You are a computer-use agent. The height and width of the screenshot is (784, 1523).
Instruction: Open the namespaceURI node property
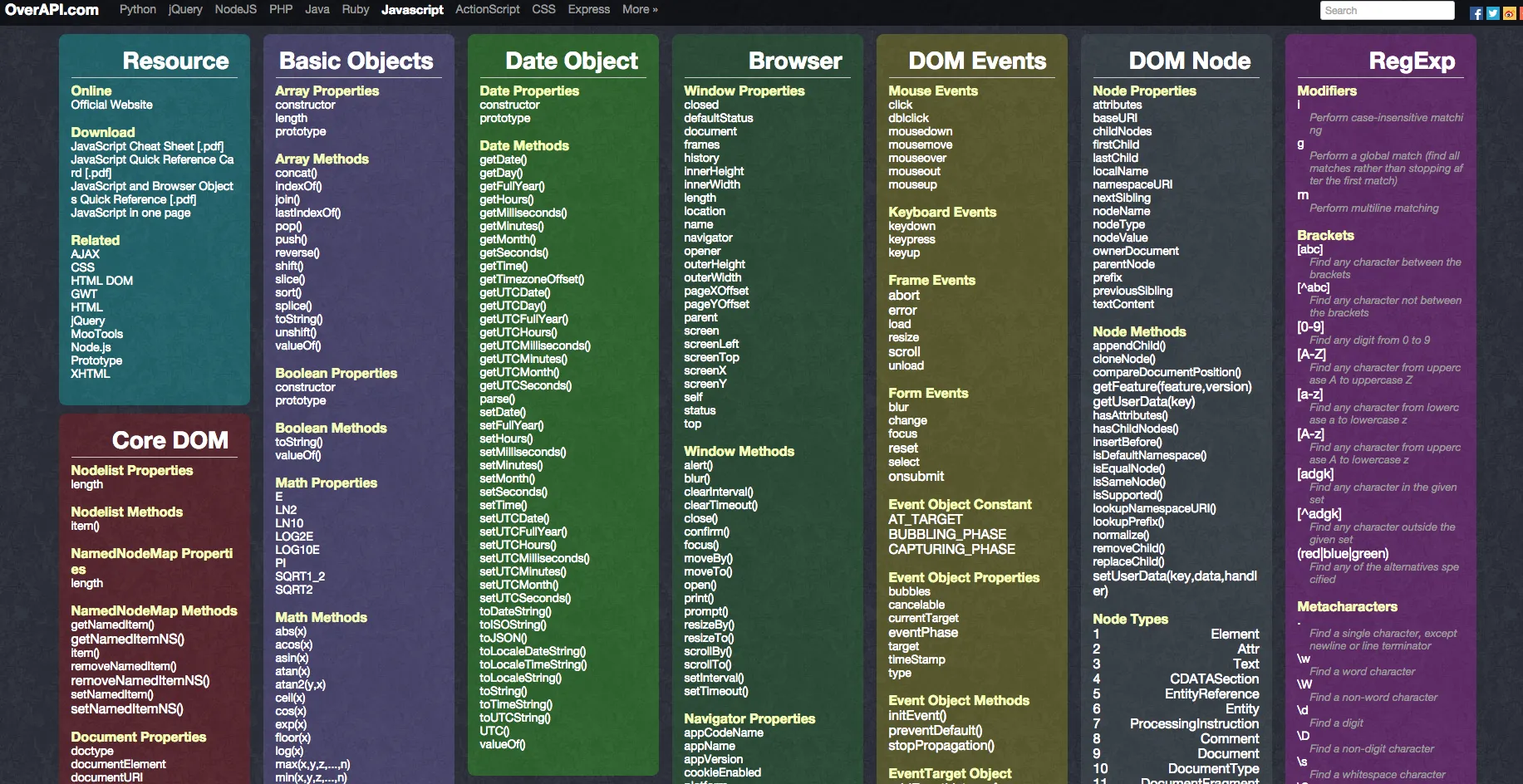pos(1132,184)
